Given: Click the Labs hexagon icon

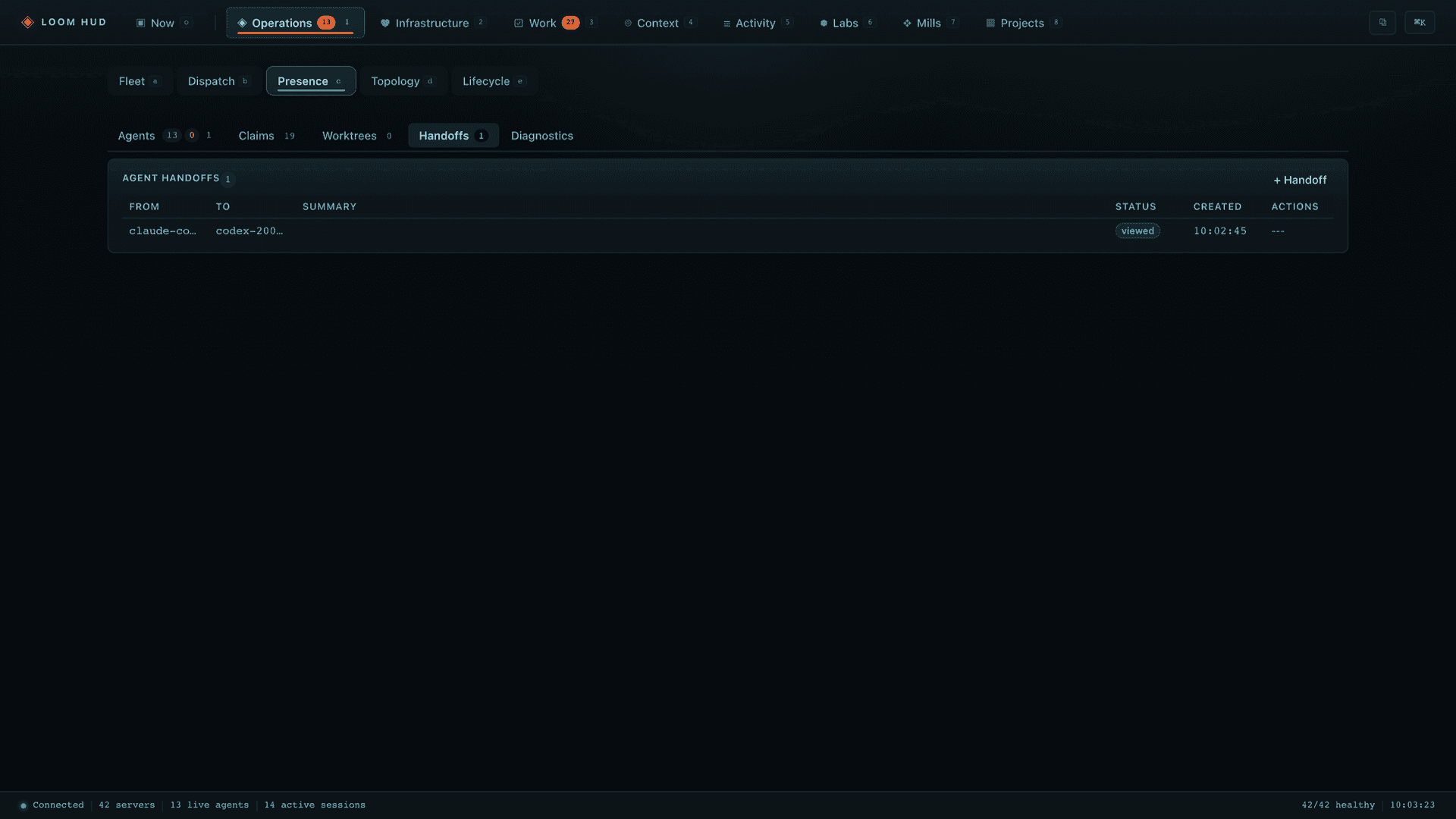Looking at the screenshot, I should coord(824,24).
